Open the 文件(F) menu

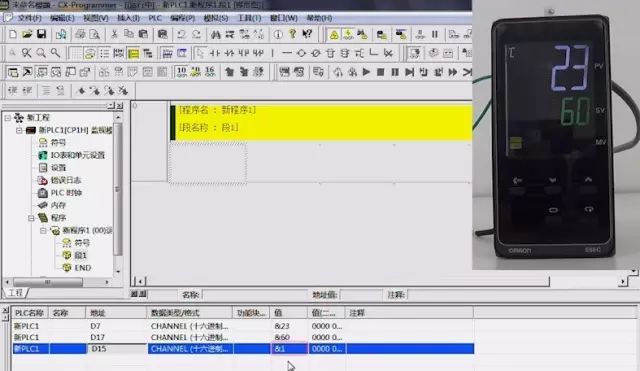click(x=29, y=18)
